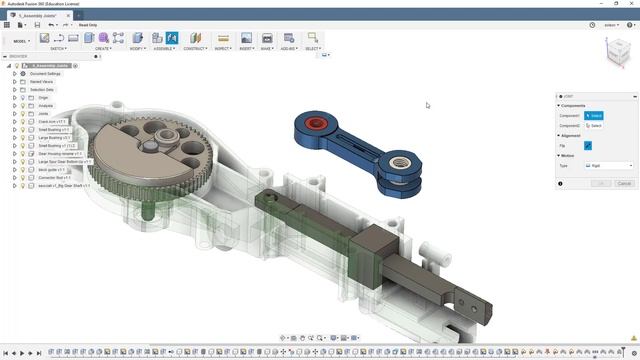The width and height of the screenshot is (640, 360).
Task: Click the Flip alignment button
Action: coord(588,146)
